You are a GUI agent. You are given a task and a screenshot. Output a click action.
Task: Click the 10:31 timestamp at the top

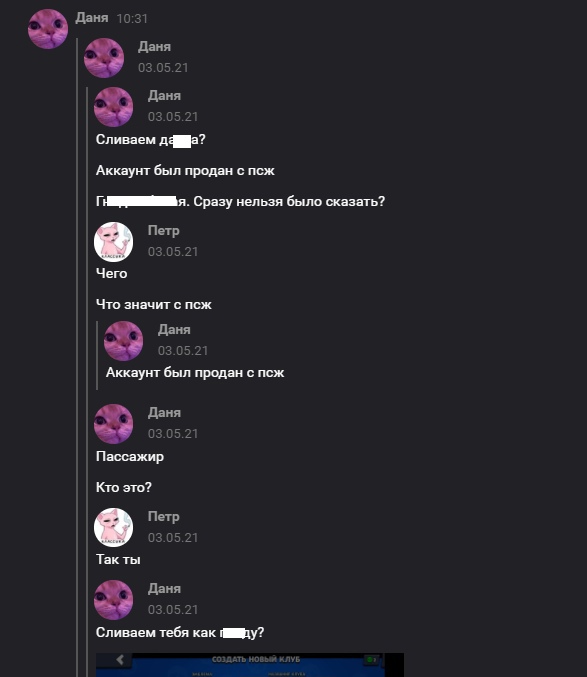pyautogui.click(x=132, y=19)
